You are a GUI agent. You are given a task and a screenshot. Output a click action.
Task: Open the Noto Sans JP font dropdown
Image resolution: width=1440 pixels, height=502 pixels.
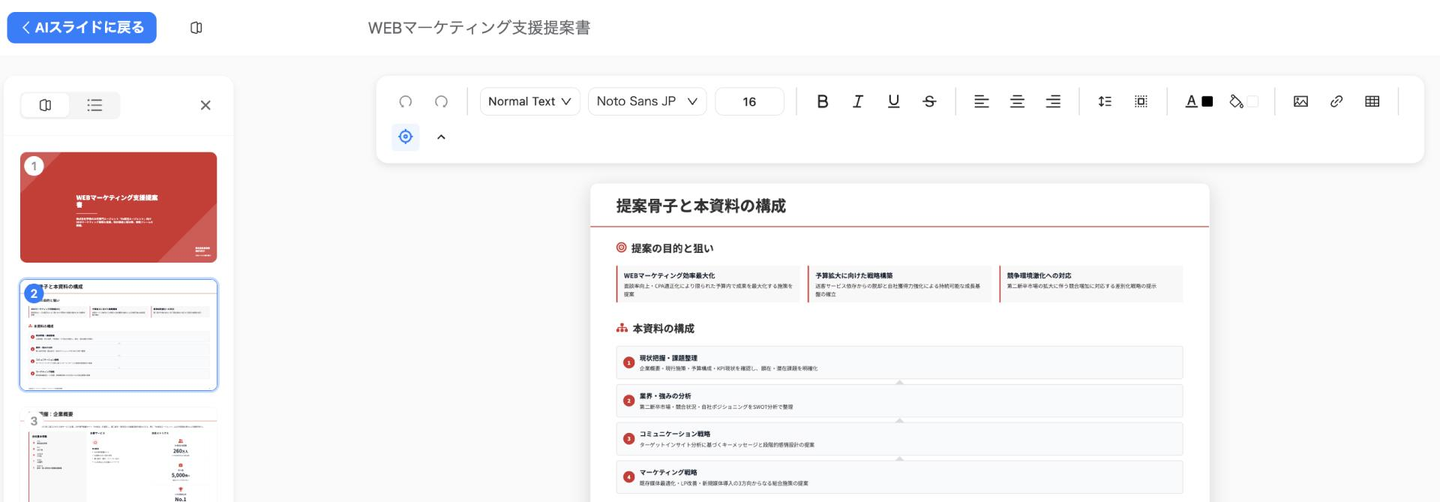[x=646, y=102]
